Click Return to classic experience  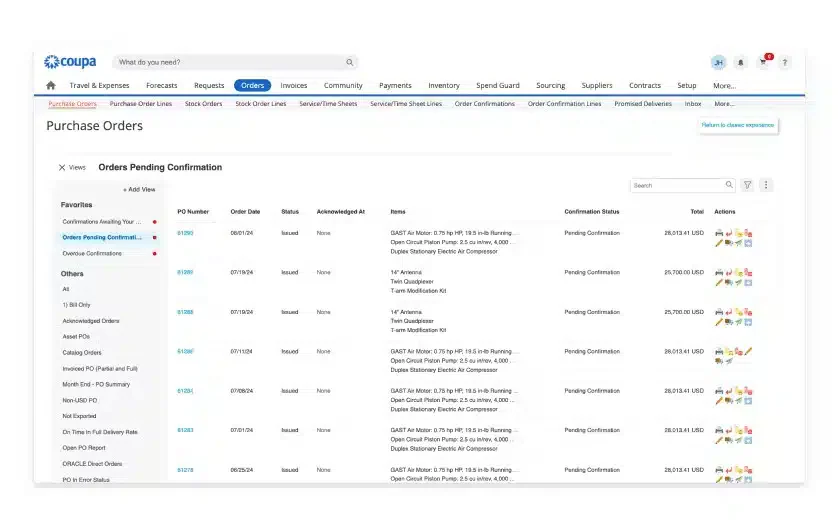[x=738, y=125]
